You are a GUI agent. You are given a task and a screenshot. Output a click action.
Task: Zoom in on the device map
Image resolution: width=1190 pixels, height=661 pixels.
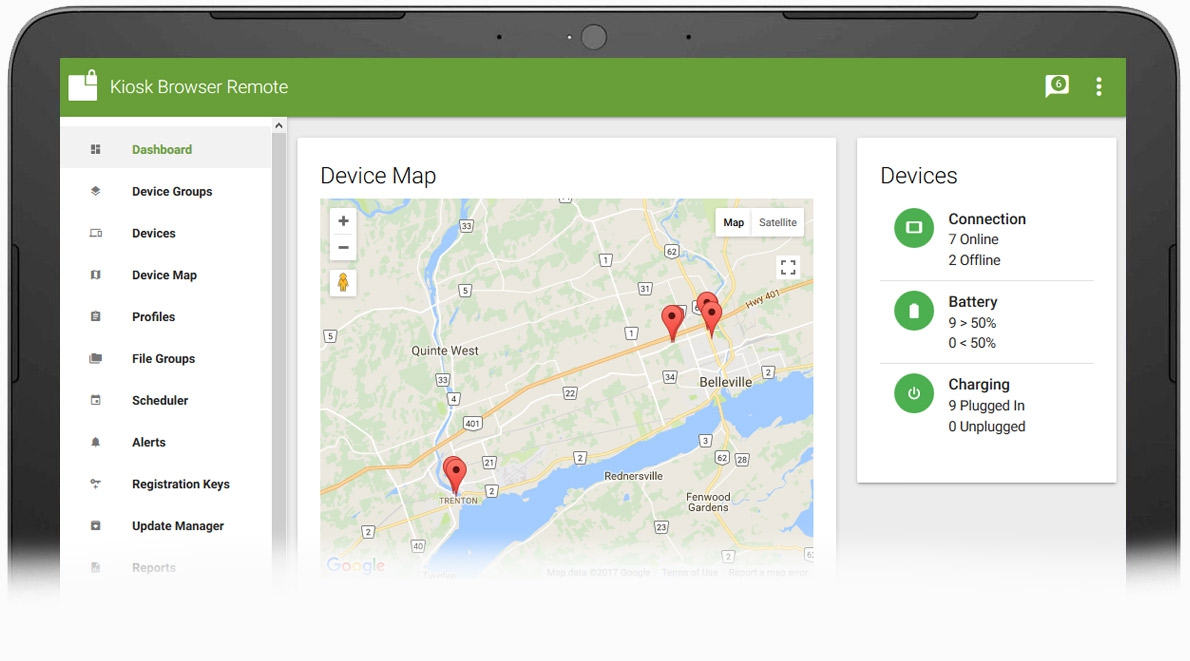tap(343, 221)
